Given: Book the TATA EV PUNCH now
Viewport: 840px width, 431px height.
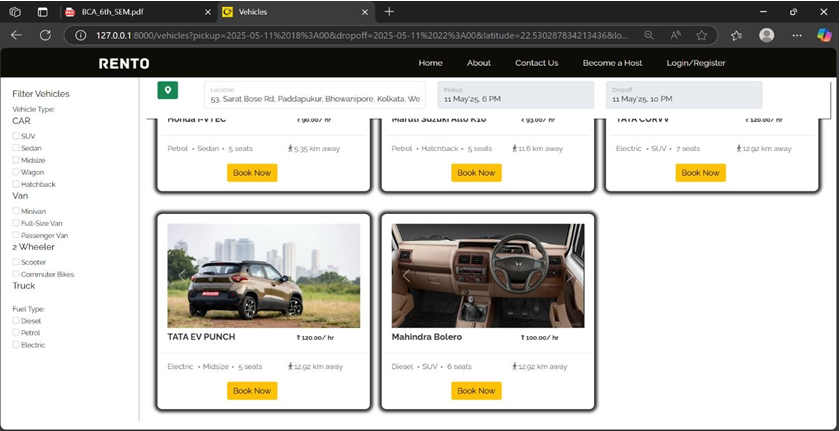Looking at the screenshot, I should 252,391.
